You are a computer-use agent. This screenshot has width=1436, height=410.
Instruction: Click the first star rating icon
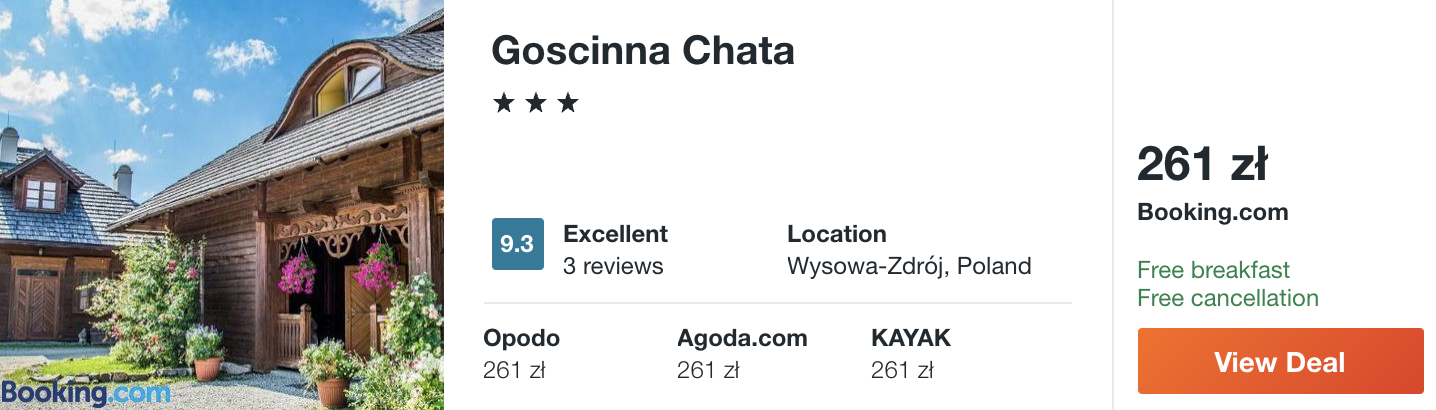[504, 103]
